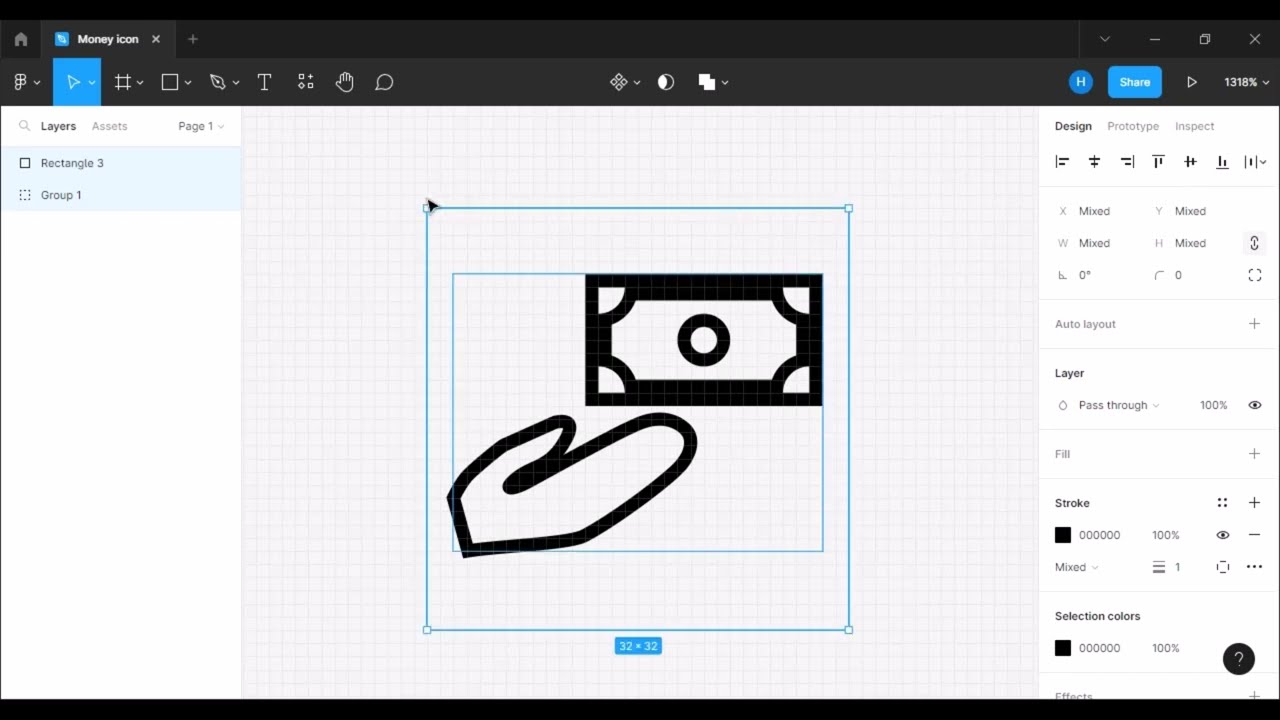Click the user avatar H
1280x720 pixels.
point(1080,82)
